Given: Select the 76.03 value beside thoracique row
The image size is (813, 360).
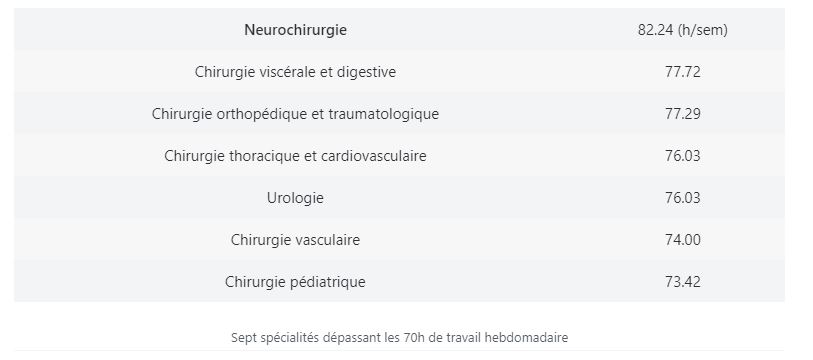Looking at the screenshot, I should coord(682,156).
